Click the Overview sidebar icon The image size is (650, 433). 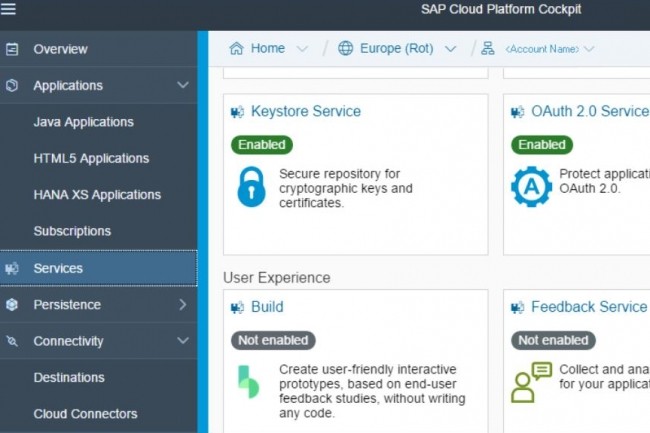coord(12,49)
